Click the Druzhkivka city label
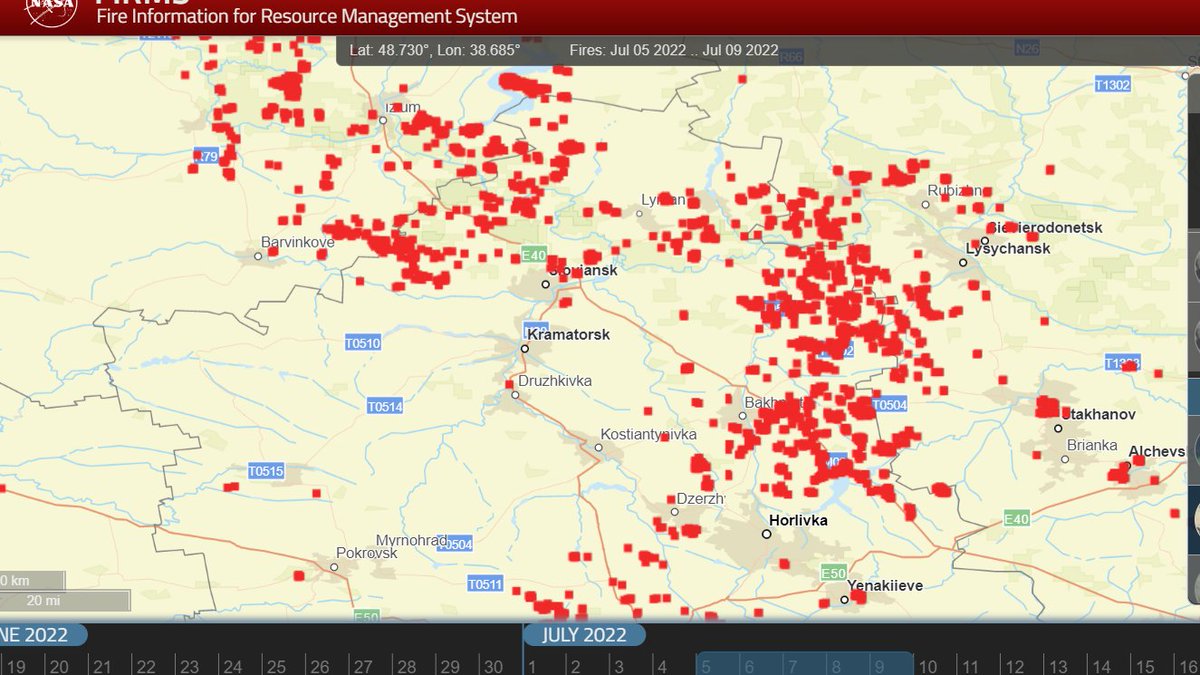1200x675 pixels. [555, 381]
